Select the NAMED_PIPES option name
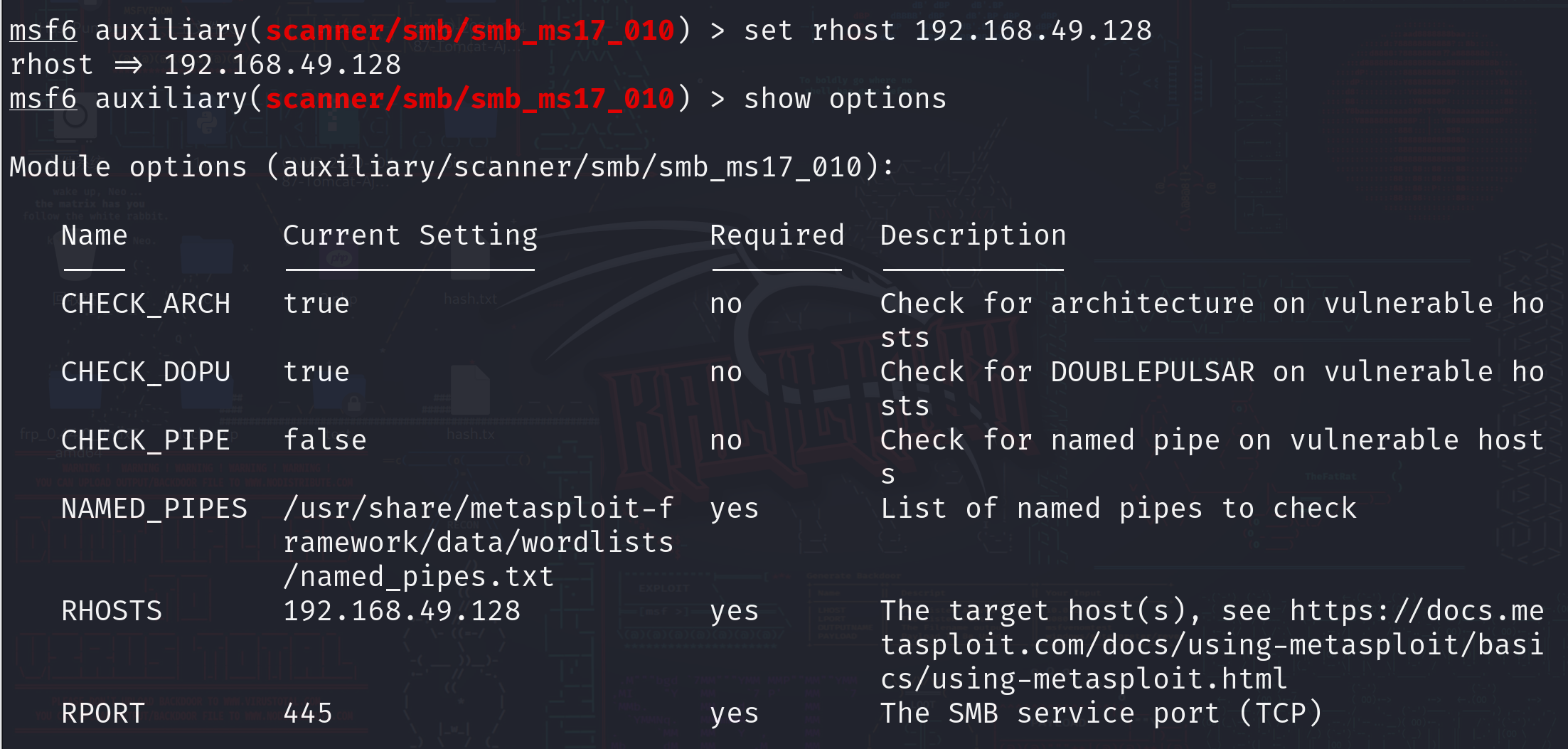Image resolution: width=1568 pixels, height=749 pixels. point(154,509)
